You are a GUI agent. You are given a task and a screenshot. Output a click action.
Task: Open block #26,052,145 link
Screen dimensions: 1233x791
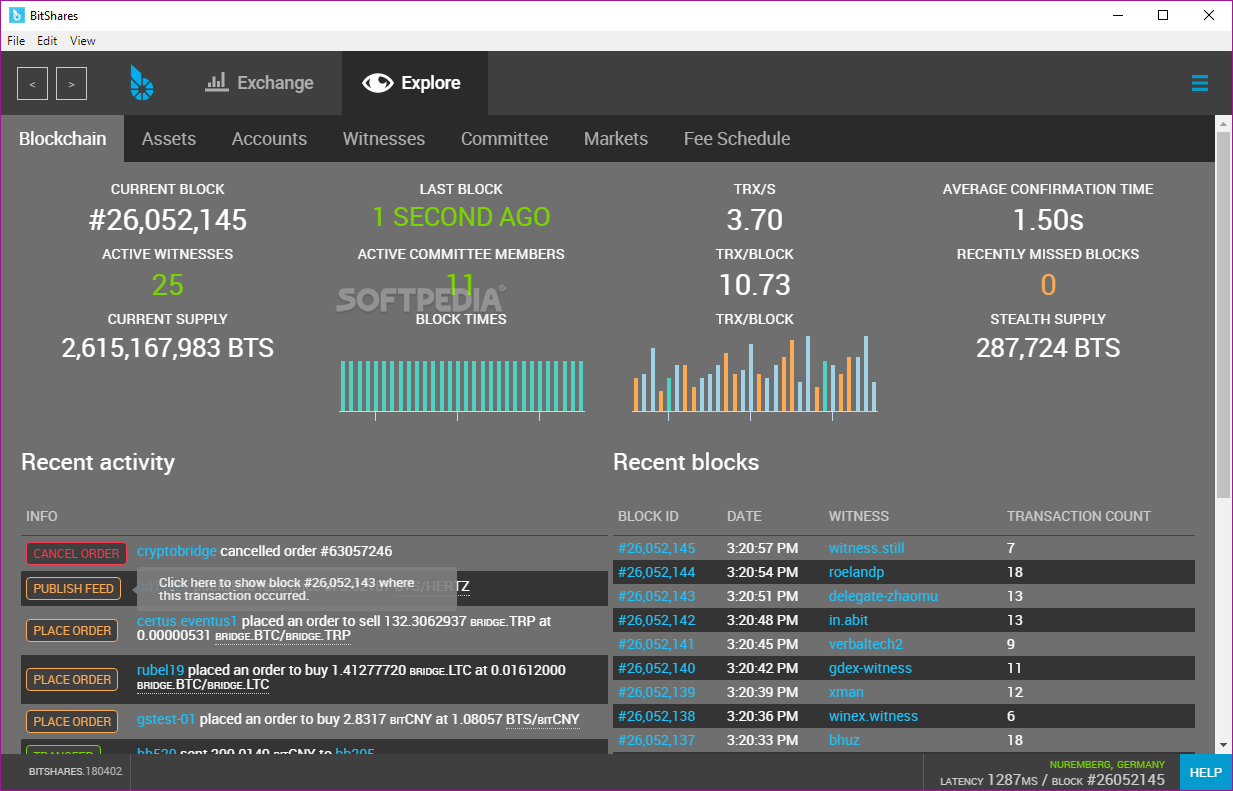tap(656, 548)
